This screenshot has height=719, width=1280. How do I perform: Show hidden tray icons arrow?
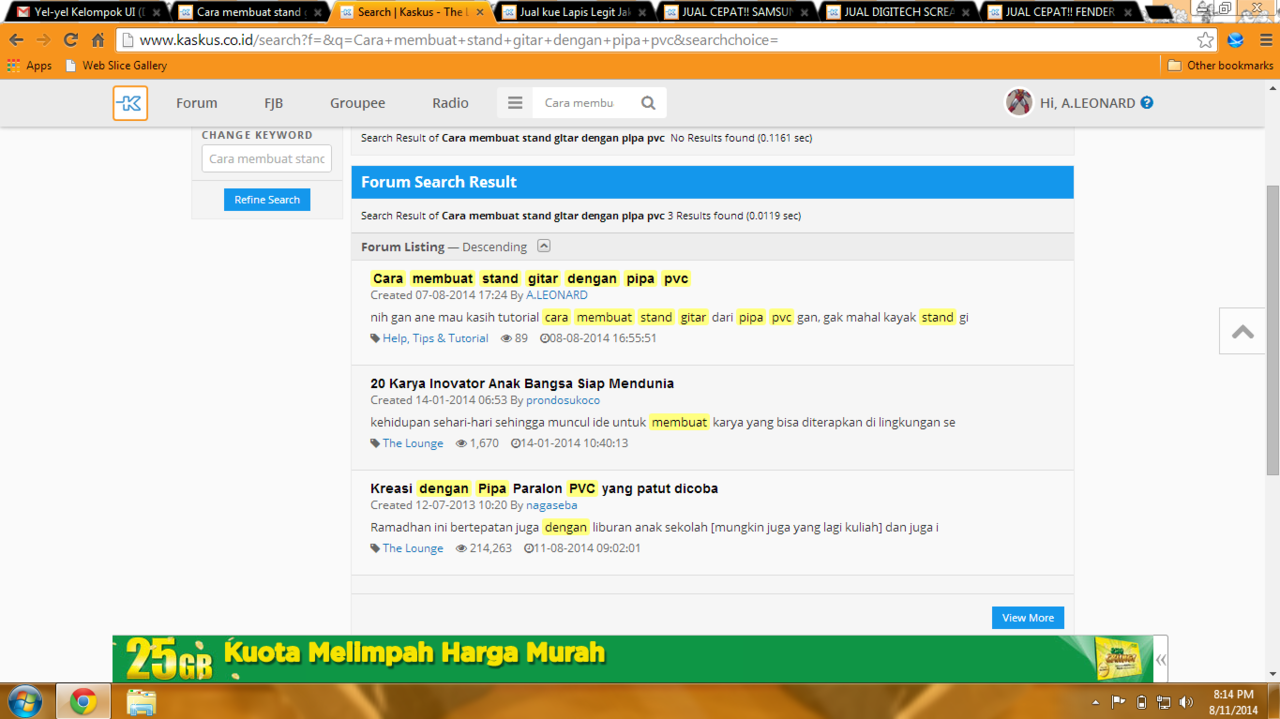pyautogui.click(x=1095, y=702)
